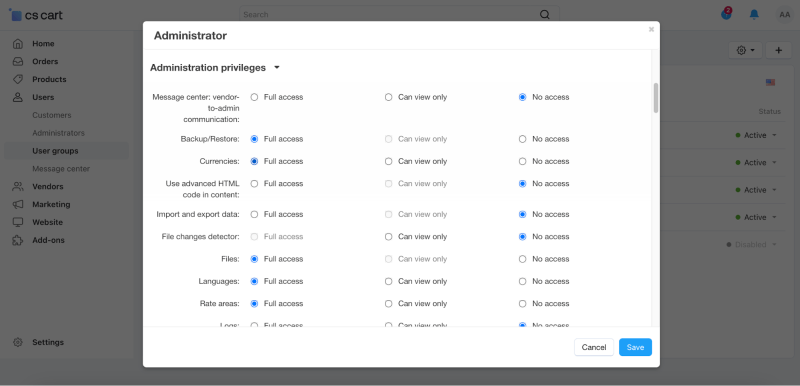Select No access for Currencies

click(522, 161)
